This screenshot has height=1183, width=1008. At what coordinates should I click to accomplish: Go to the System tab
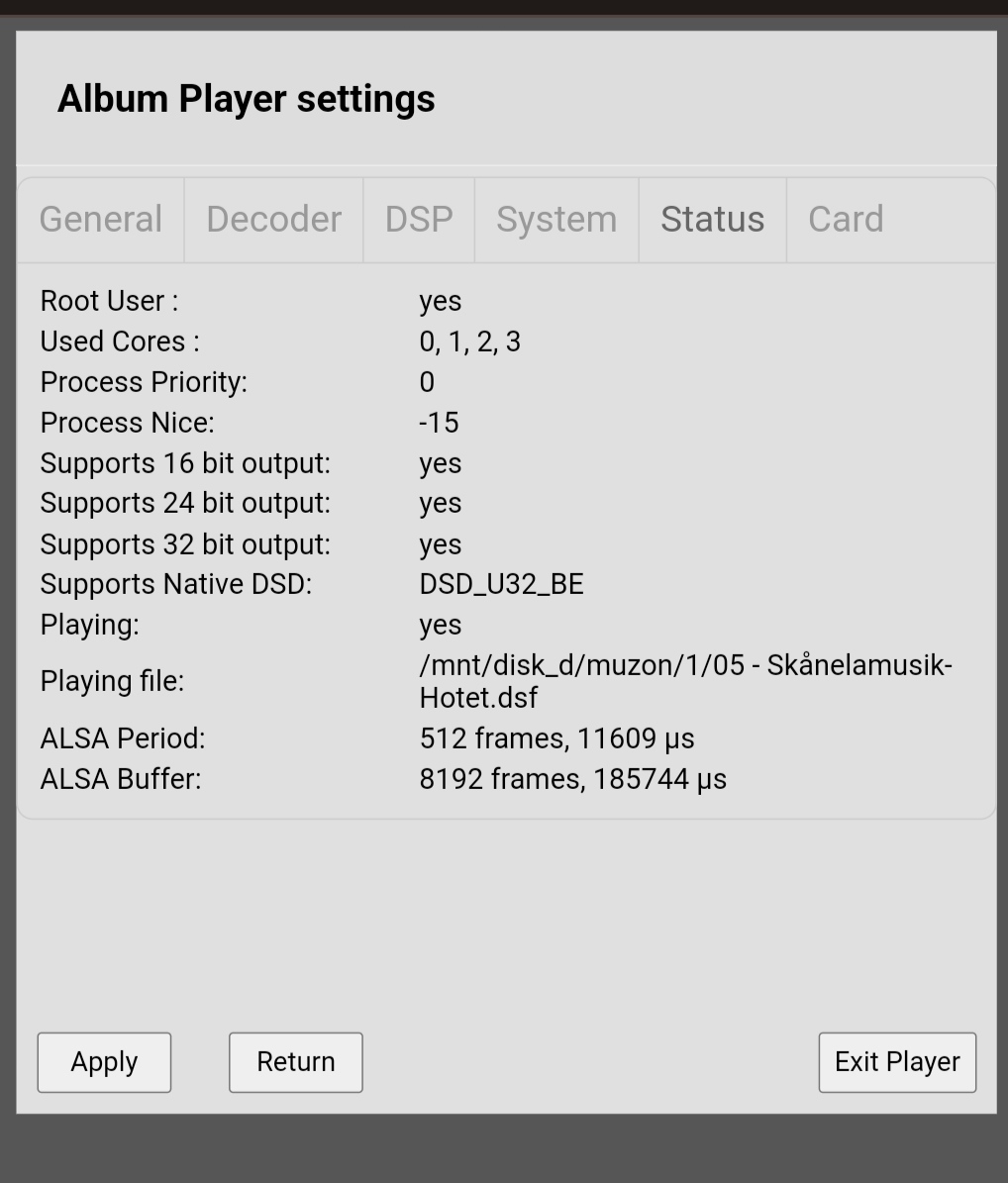pos(556,220)
